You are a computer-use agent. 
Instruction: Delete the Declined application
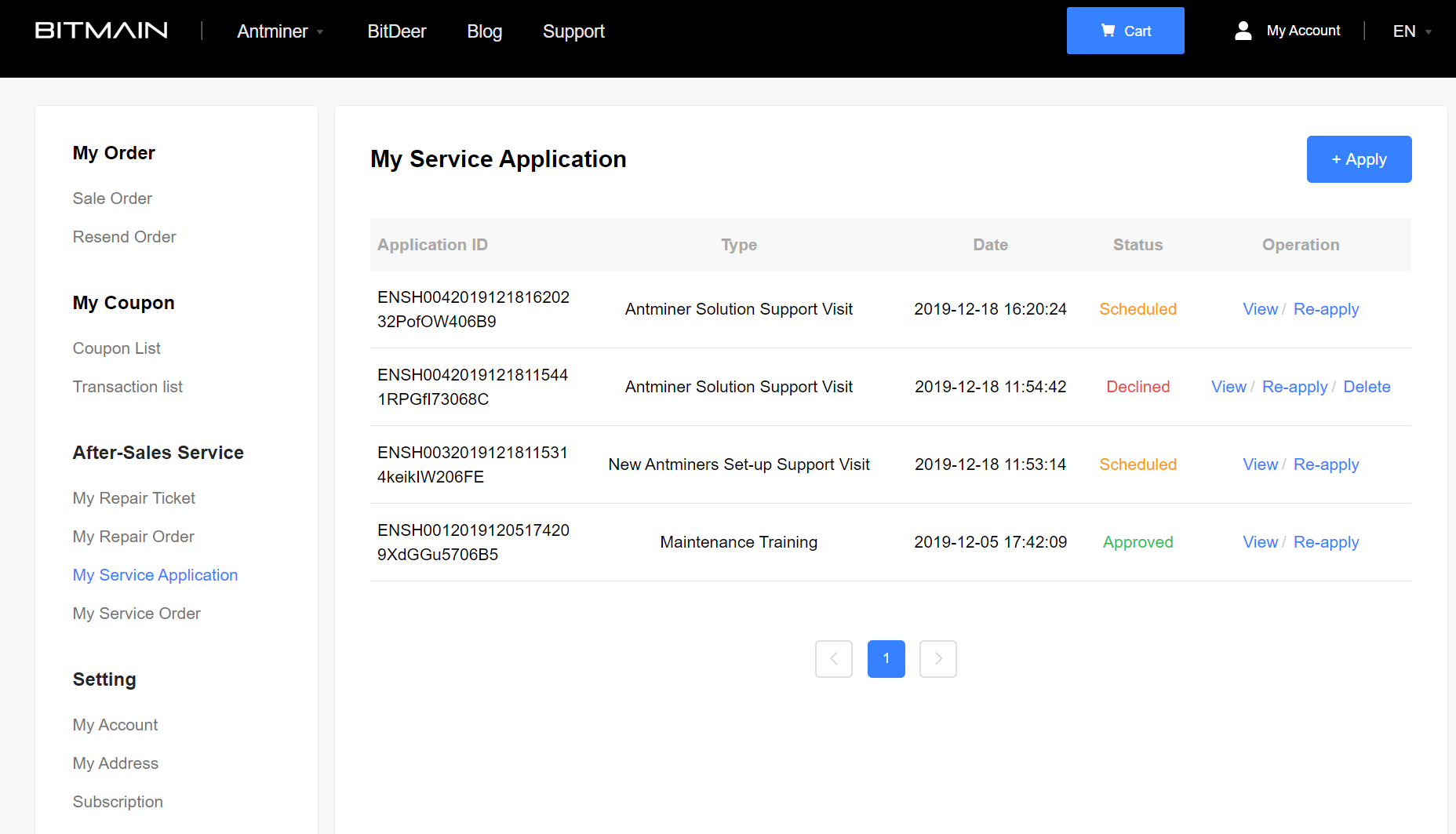(x=1367, y=387)
